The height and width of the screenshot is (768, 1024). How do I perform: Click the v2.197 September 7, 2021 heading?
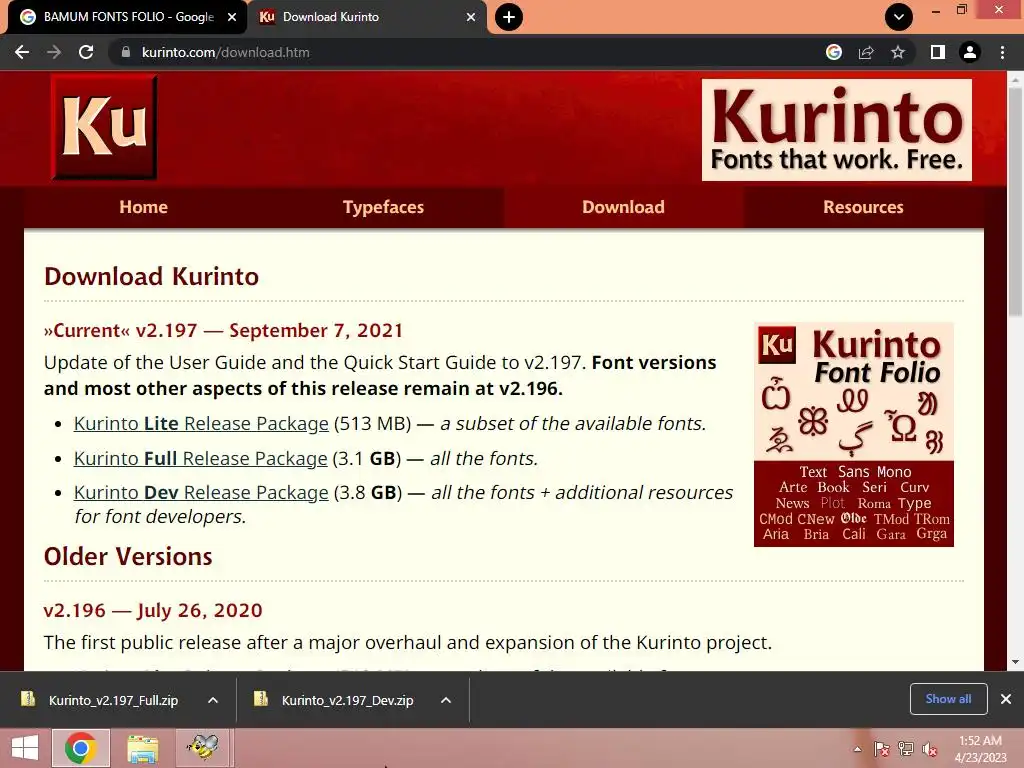(x=223, y=330)
